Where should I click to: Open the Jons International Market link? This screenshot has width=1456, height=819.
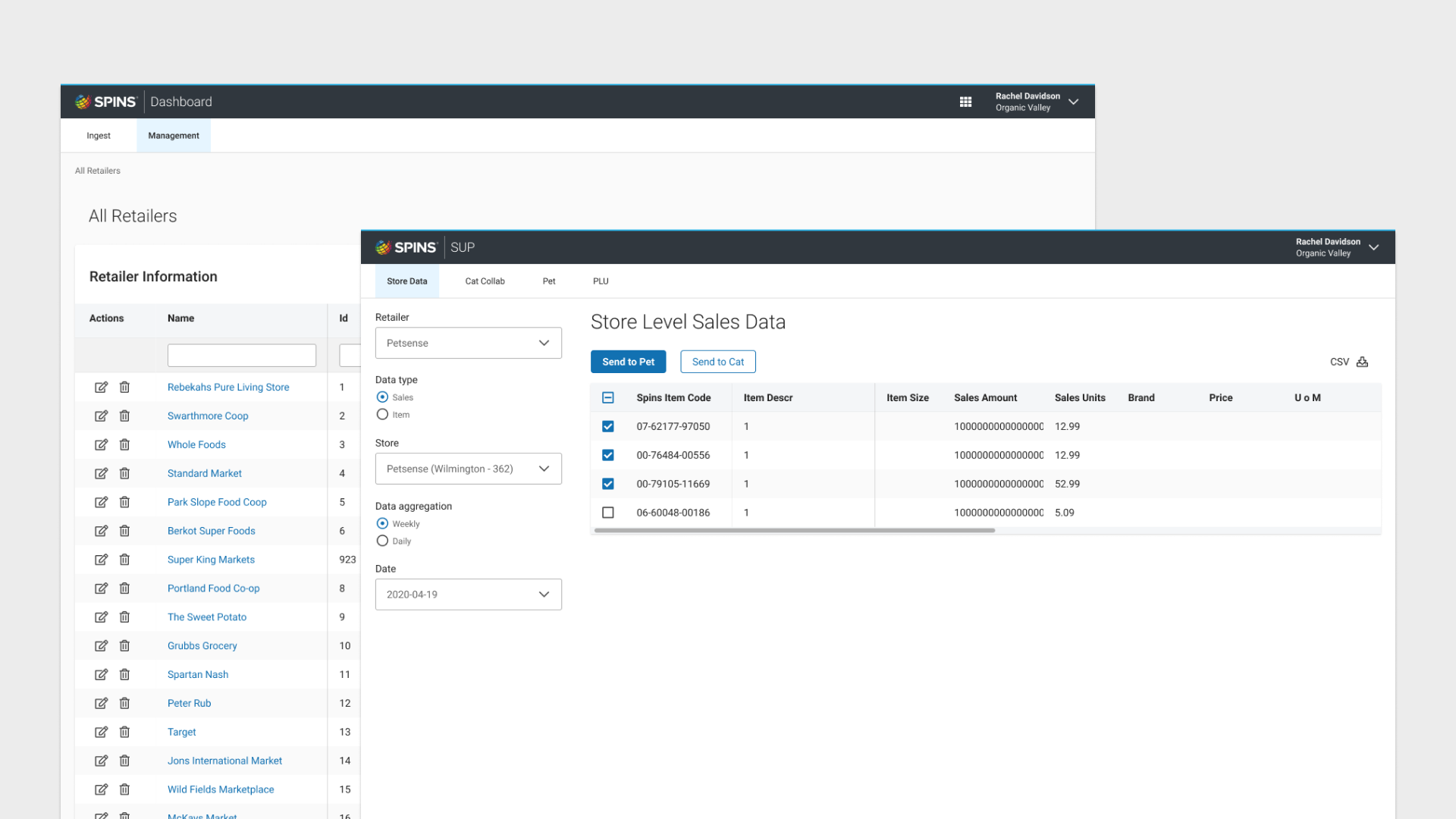224,761
